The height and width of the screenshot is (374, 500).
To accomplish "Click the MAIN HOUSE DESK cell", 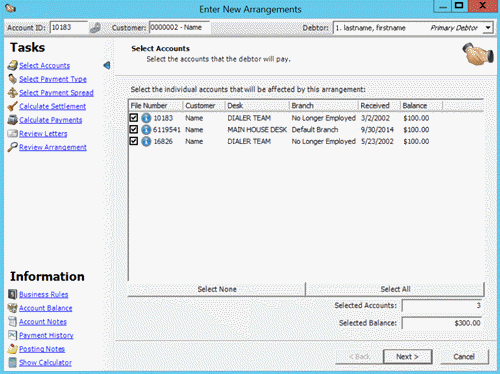I will pos(257,130).
